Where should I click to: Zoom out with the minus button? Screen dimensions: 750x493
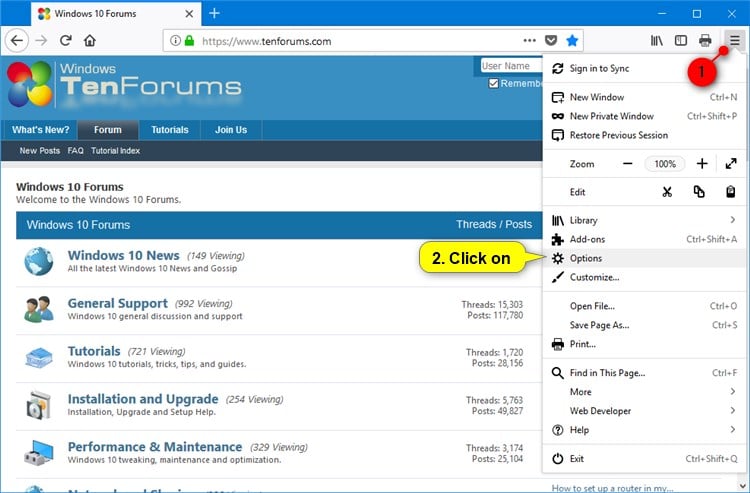click(x=628, y=164)
